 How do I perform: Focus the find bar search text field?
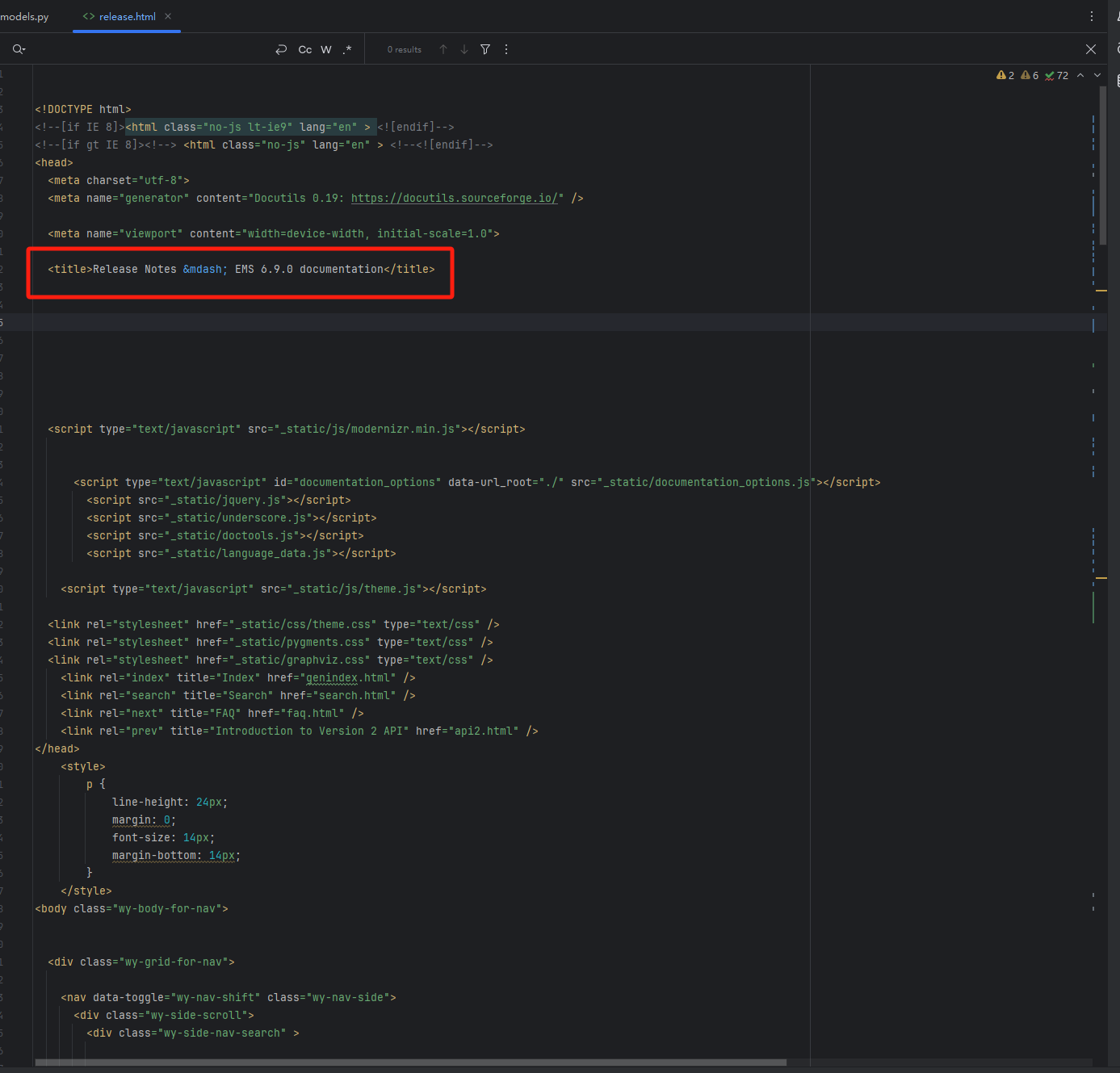(149, 49)
